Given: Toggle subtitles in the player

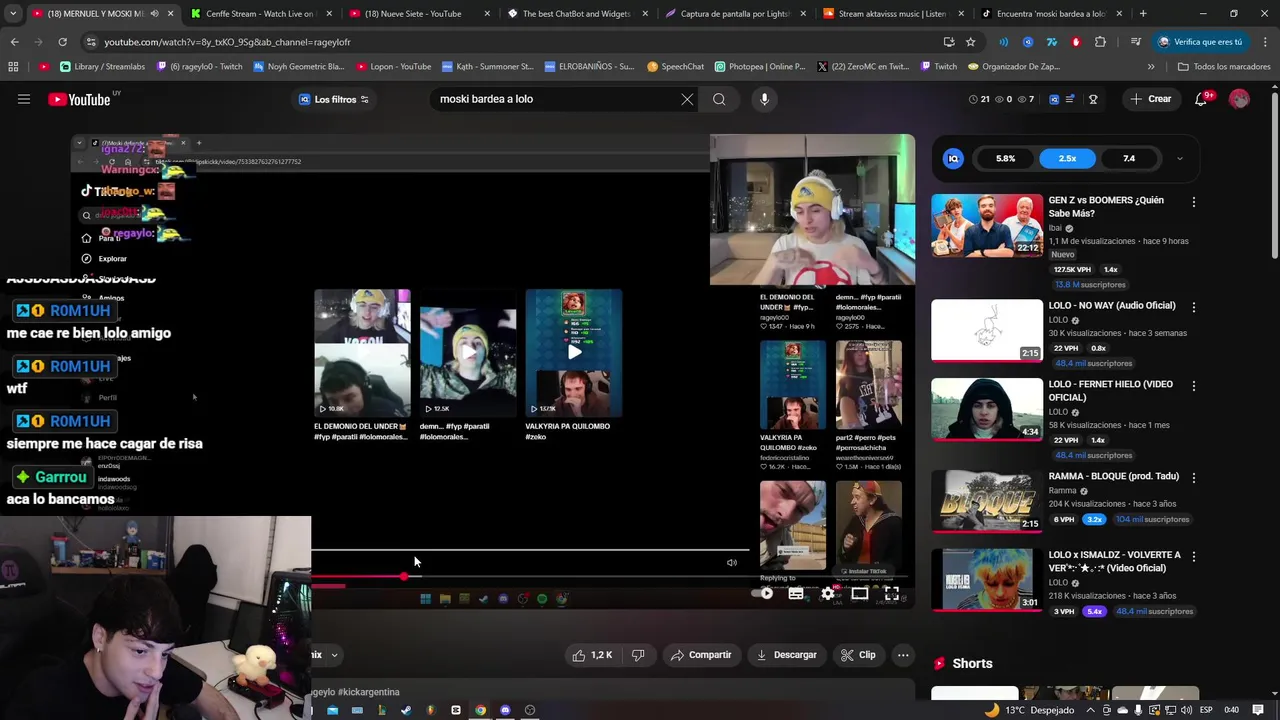Looking at the screenshot, I should 796,593.
